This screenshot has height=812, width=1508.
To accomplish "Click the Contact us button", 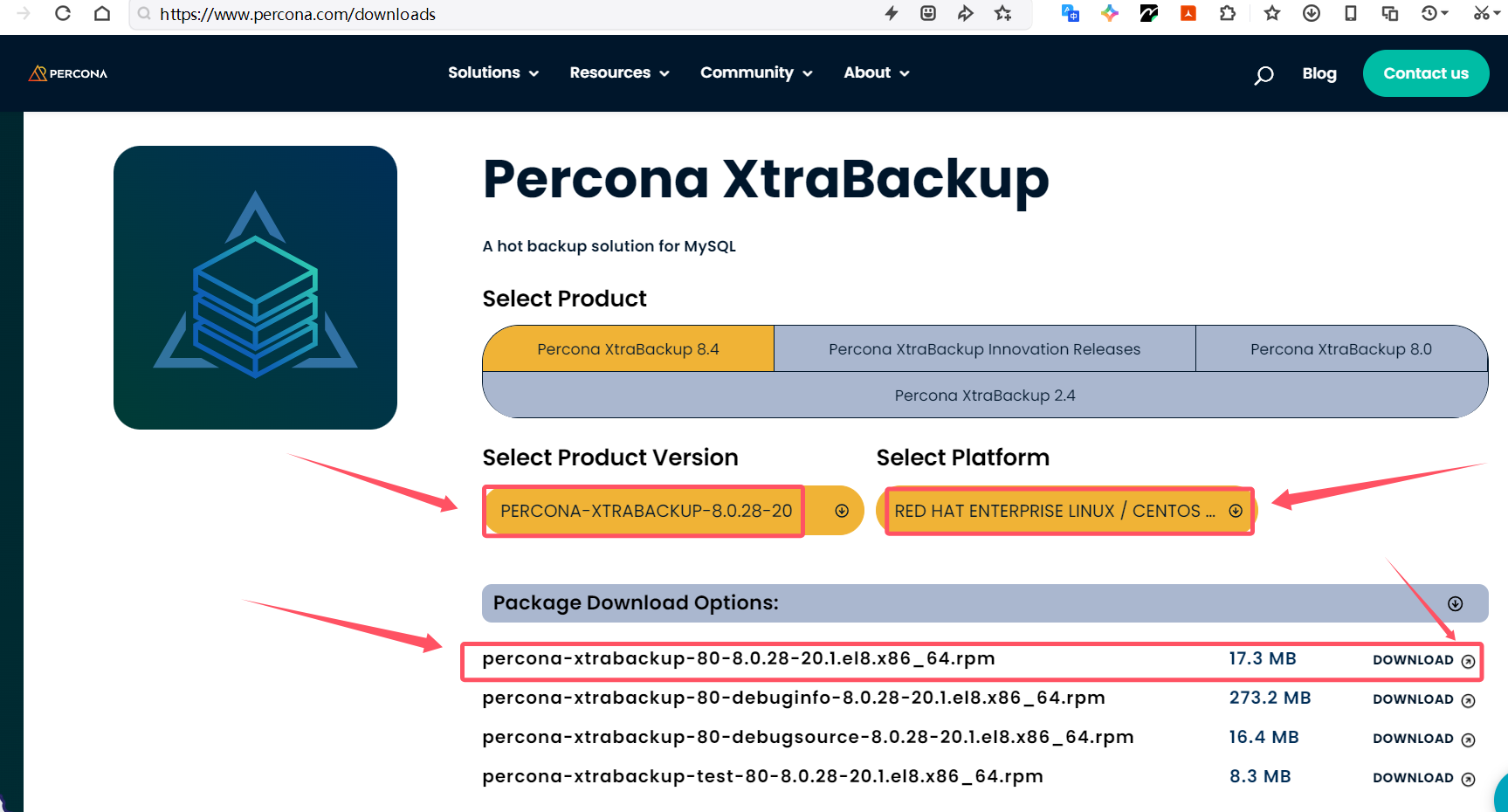I will point(1426,73).
